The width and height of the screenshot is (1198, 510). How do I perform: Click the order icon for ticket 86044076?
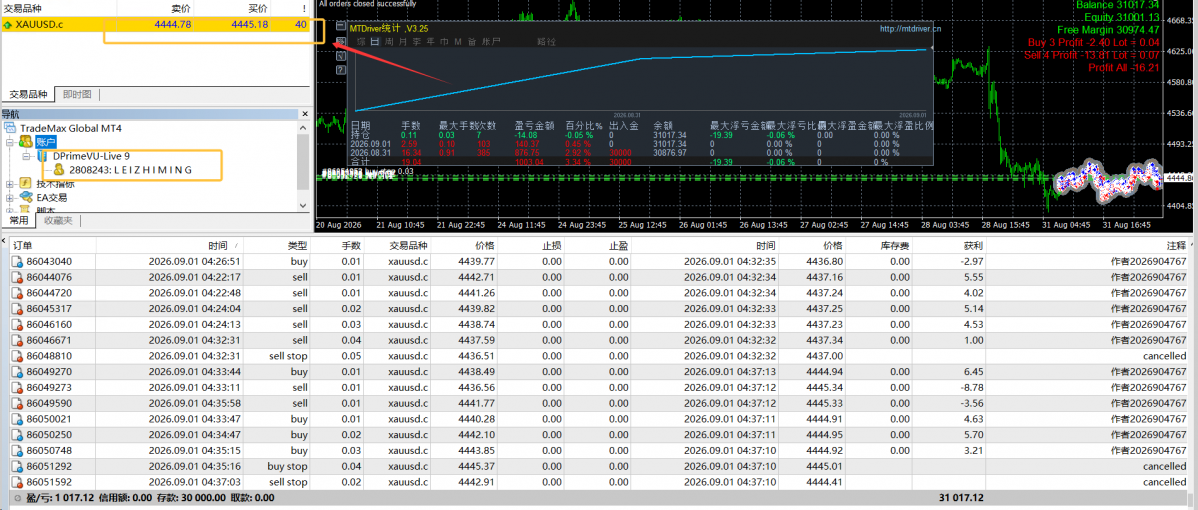click(x=17, y=277)
